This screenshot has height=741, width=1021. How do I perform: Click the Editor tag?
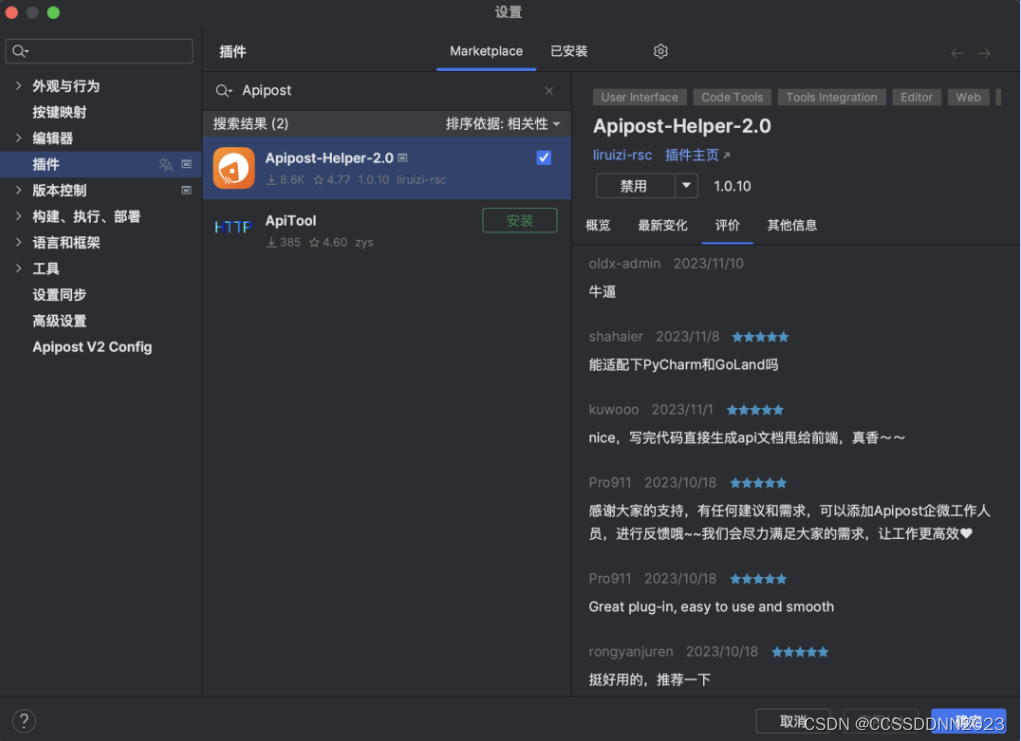click(916, 97)
